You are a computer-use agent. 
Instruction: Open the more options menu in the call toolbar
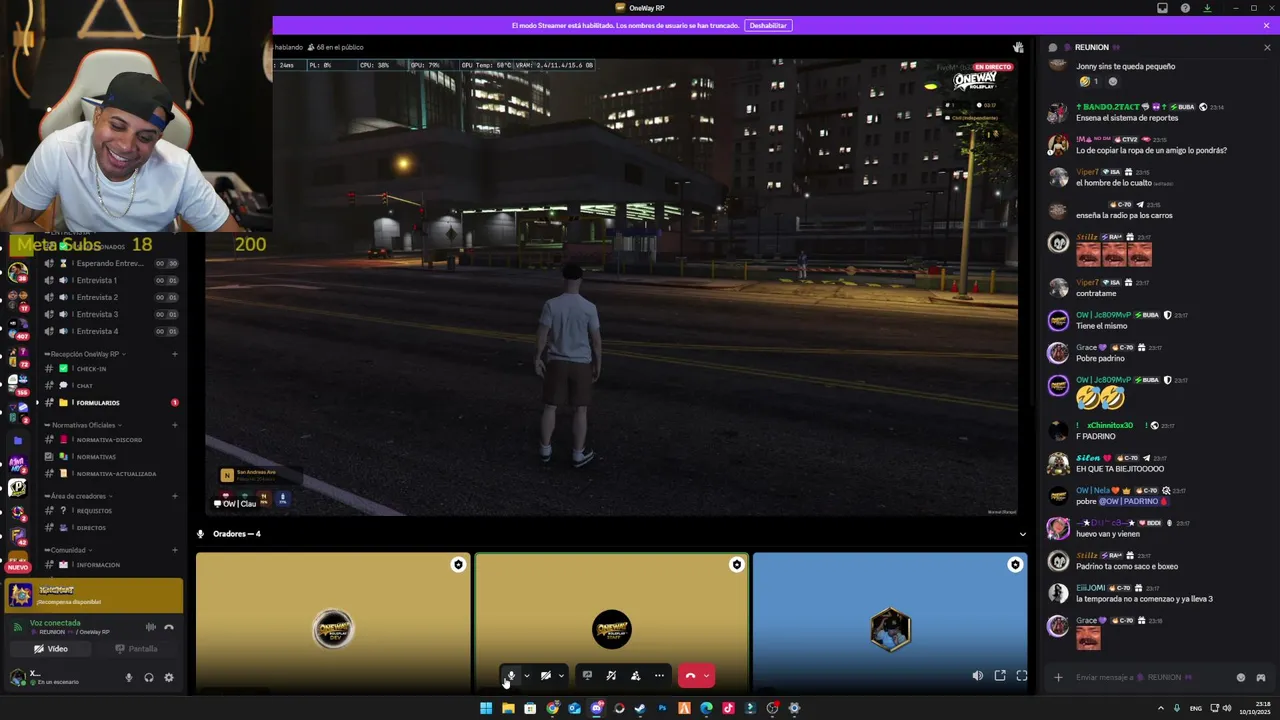(659, 675)
